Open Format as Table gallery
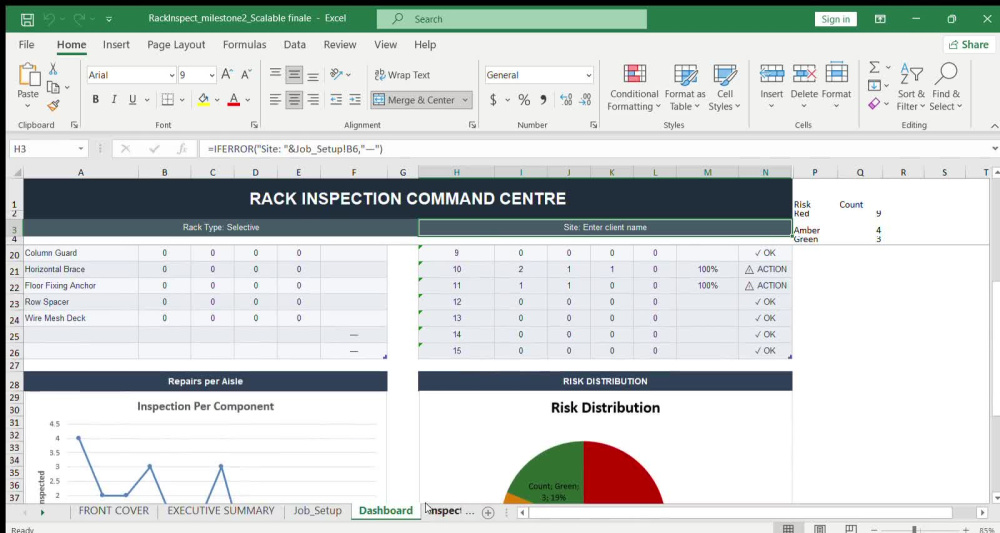Viewport: 1000px width, 533px height. pos(685,87)
